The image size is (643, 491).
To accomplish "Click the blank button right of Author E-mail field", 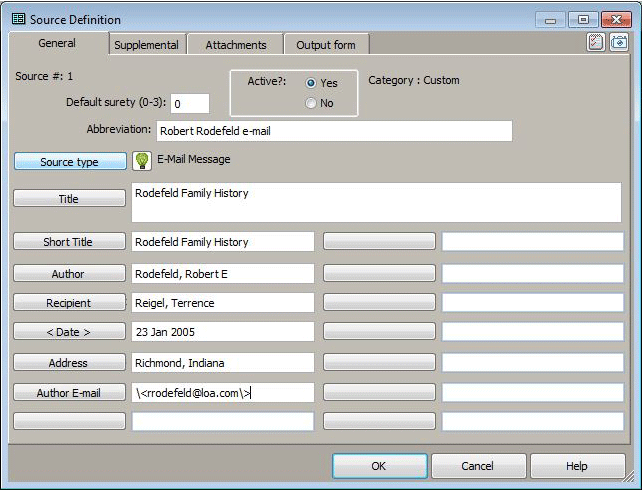I will 379,392.
